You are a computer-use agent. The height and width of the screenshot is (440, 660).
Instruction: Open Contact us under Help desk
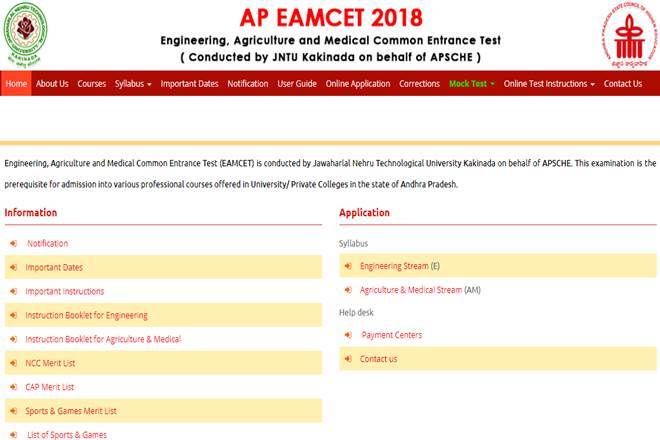pyautogui.click(x=378, y=359)
